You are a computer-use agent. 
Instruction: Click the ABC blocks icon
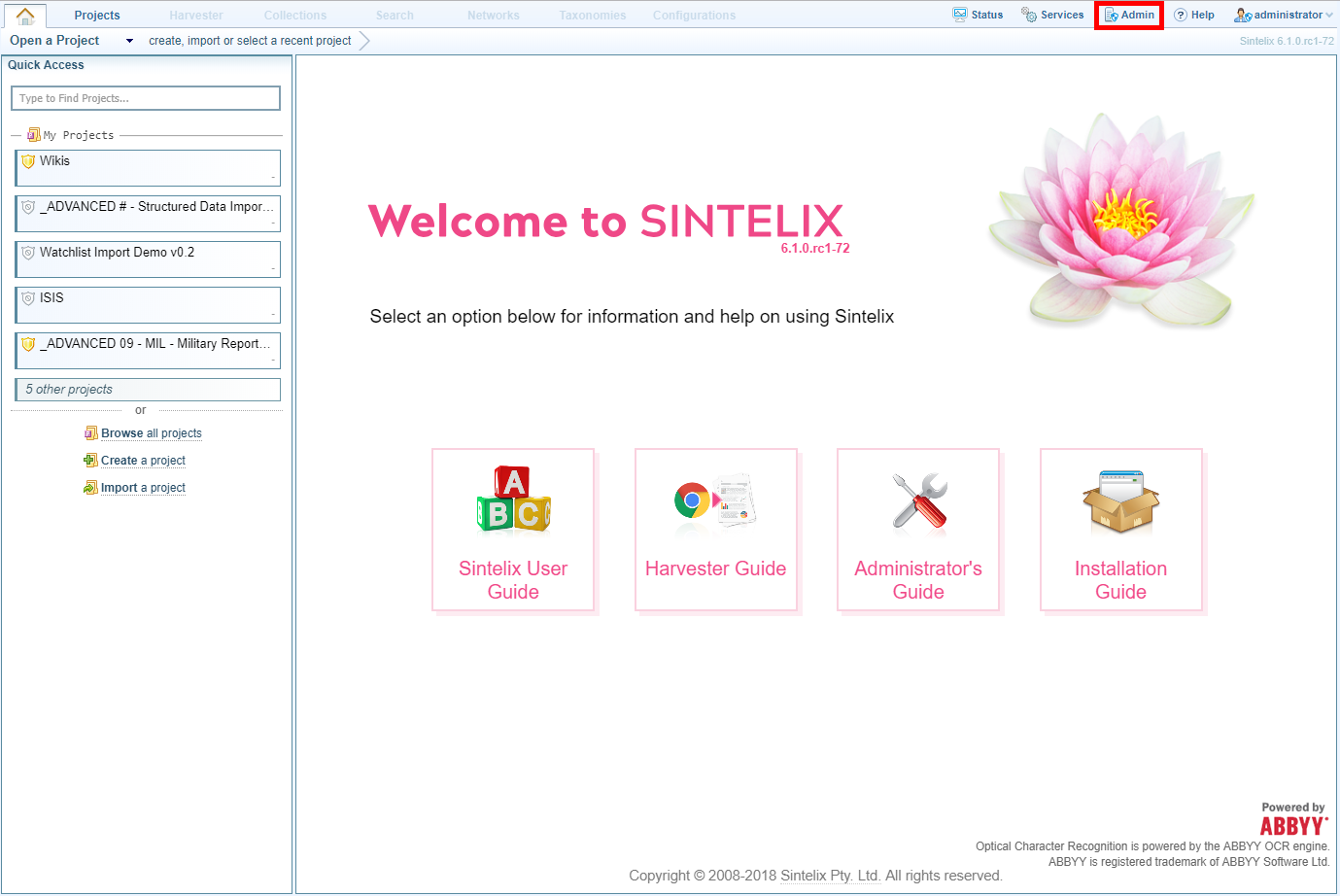pos(513,500)
